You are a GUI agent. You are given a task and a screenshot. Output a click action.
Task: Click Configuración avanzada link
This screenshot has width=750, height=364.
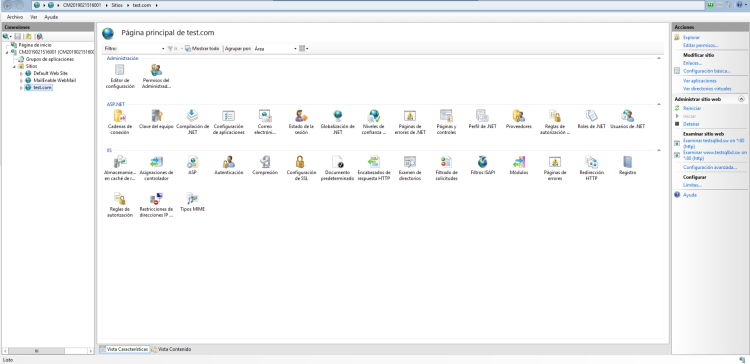click(710, 167)
